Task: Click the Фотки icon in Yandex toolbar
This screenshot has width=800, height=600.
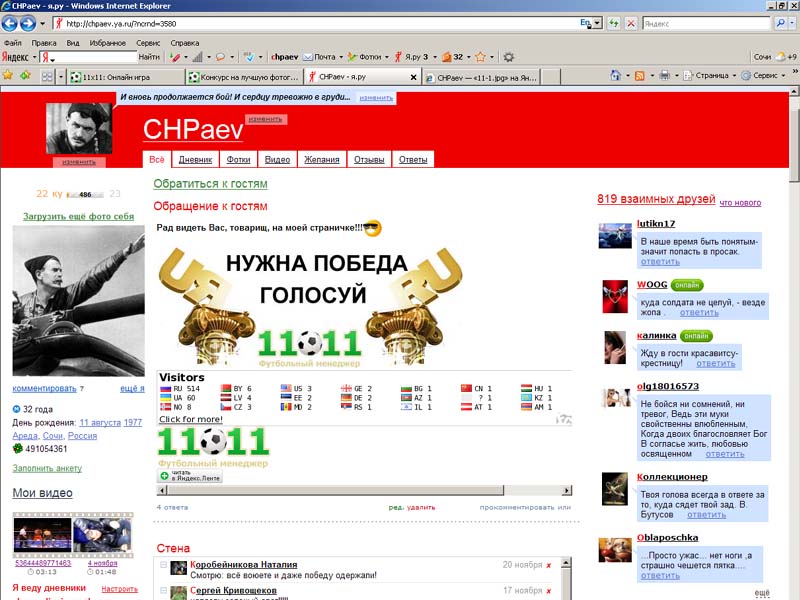Action: click(368, 57)
